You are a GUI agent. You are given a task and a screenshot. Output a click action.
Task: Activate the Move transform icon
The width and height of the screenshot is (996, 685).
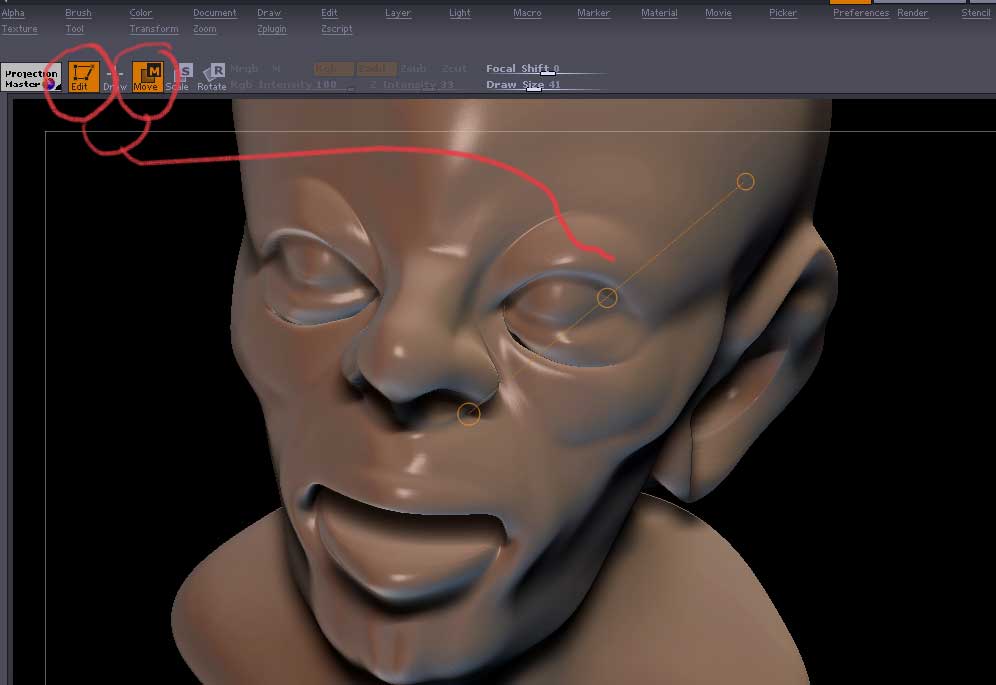(x=147, y=77)
